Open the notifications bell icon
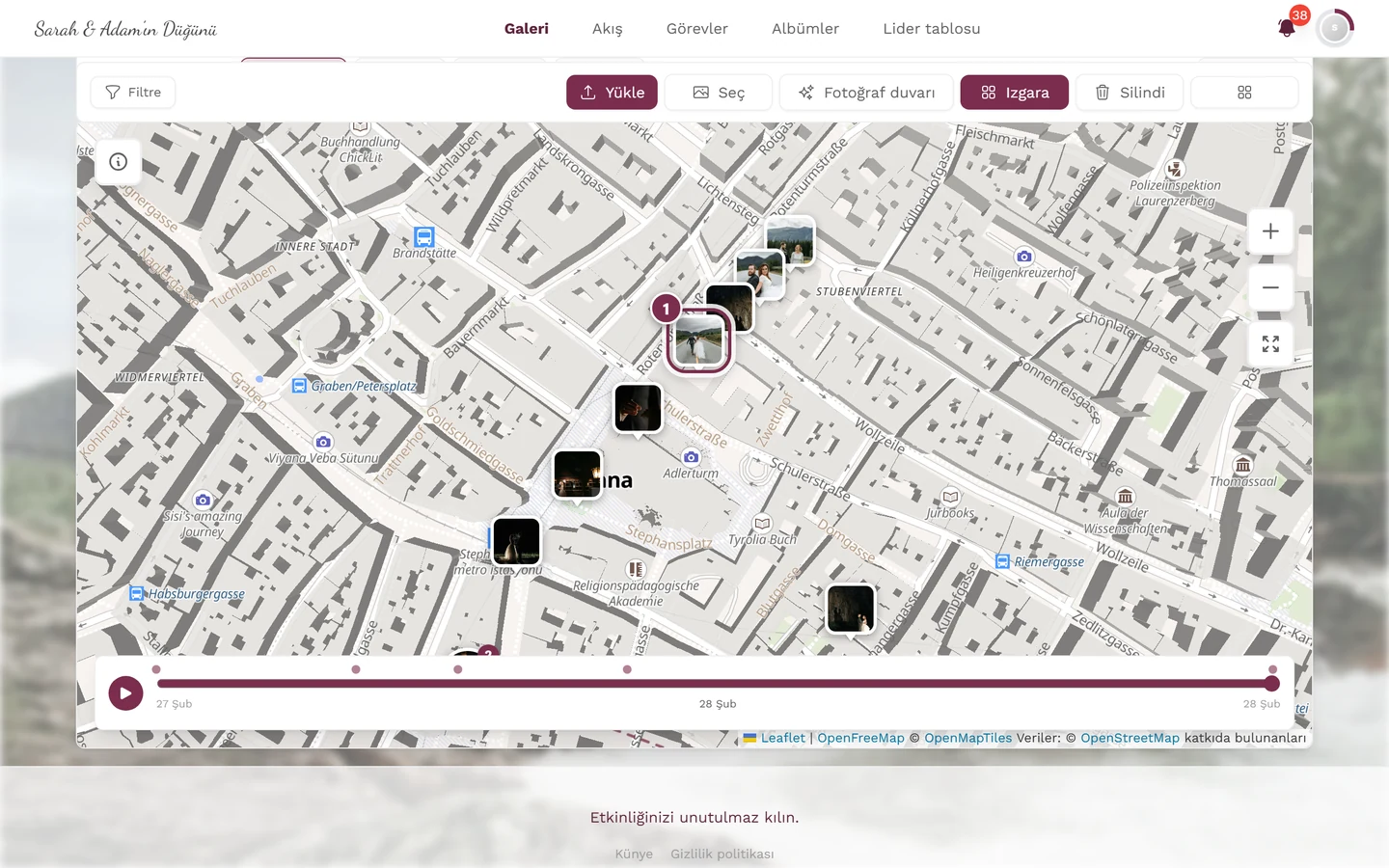1389x868 pixels. point(1286,28)
